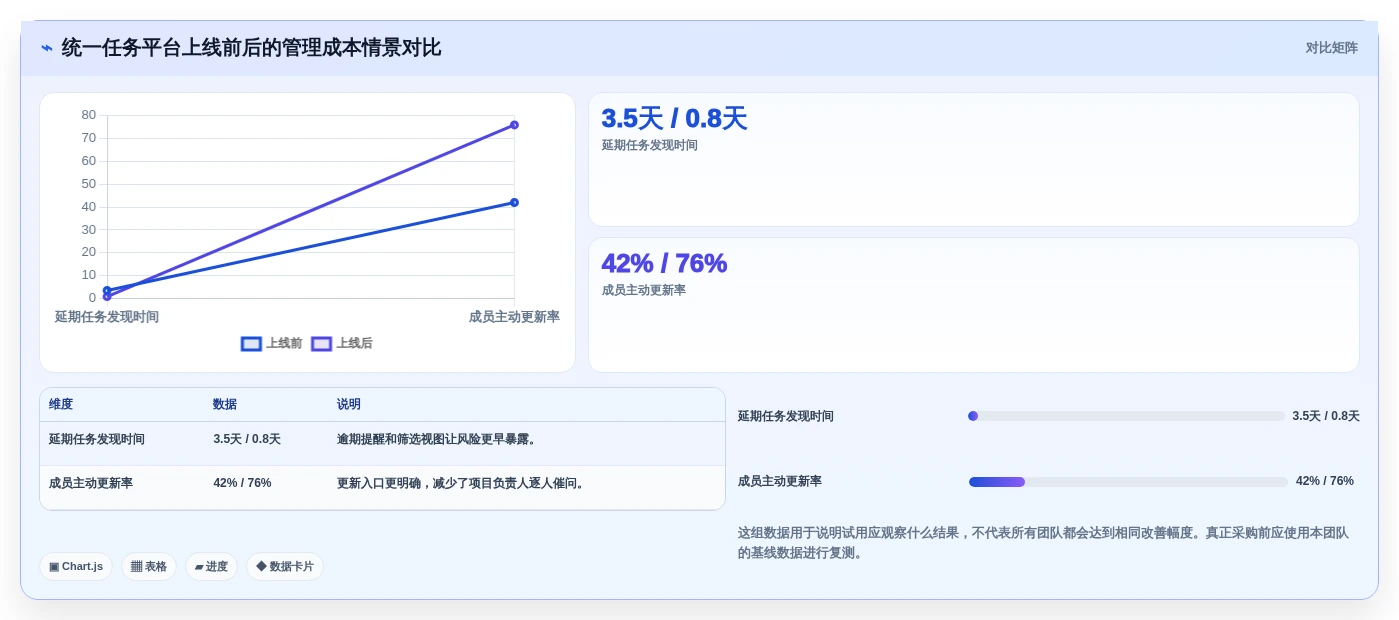This screenshot has height=620, width=1399.
Task: Click table cell 延期任务发现时间
Action: coord(97,439)
